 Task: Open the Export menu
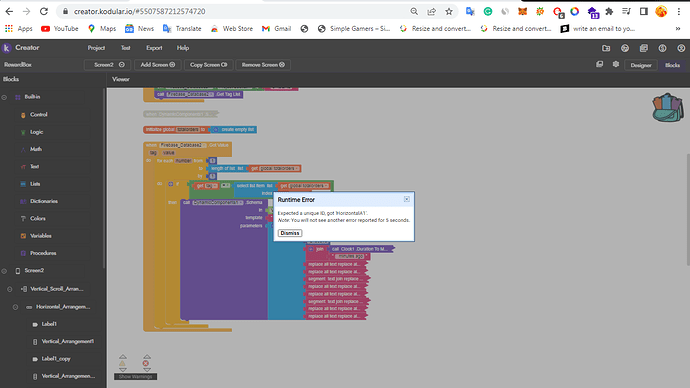point(154,48)
